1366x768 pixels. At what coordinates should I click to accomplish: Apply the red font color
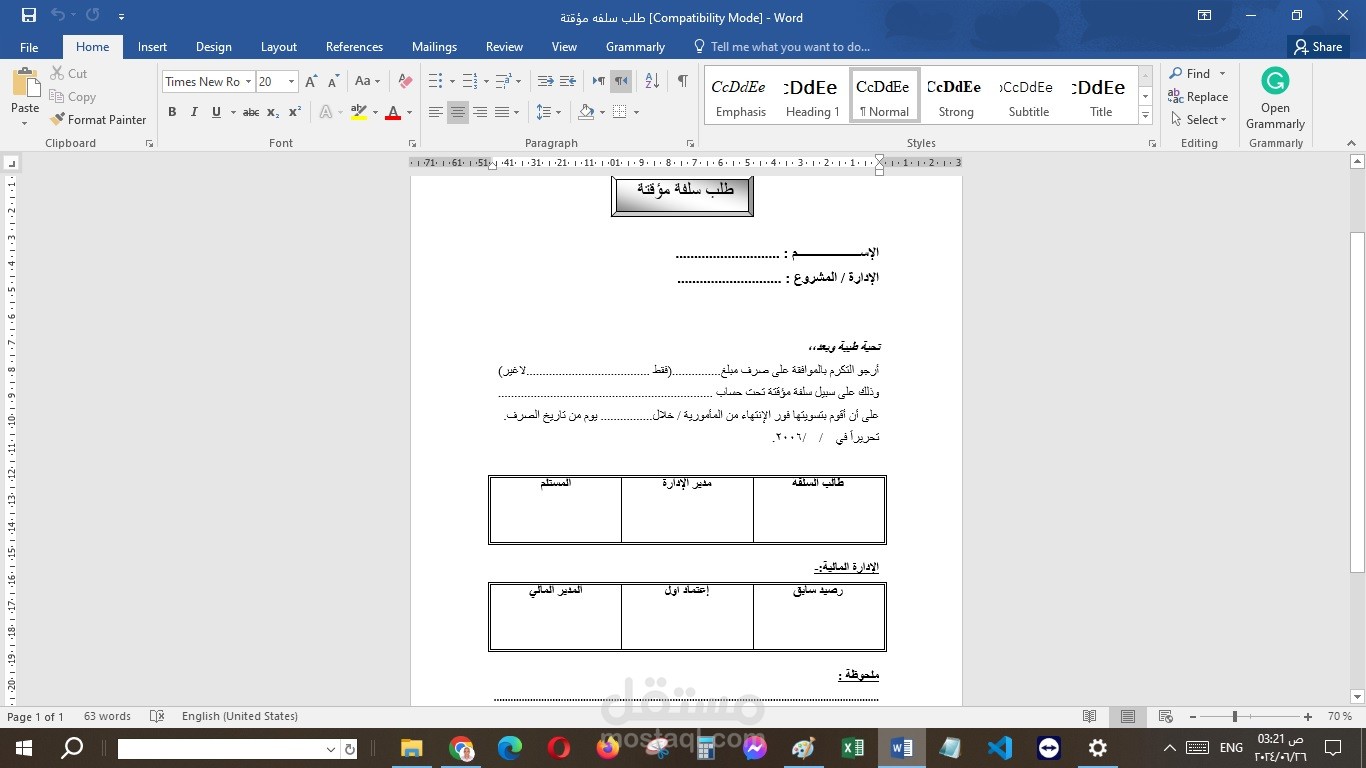coord(393,112)
